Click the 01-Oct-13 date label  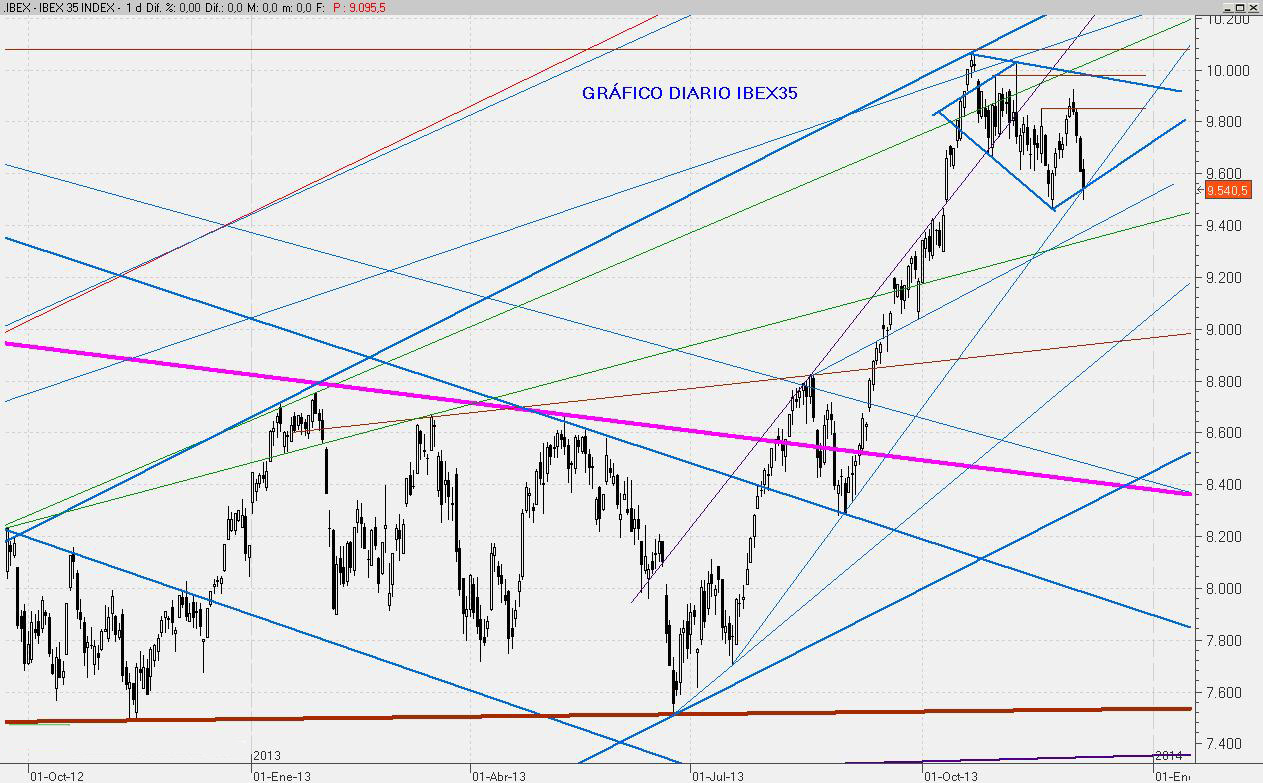point(949,775)
